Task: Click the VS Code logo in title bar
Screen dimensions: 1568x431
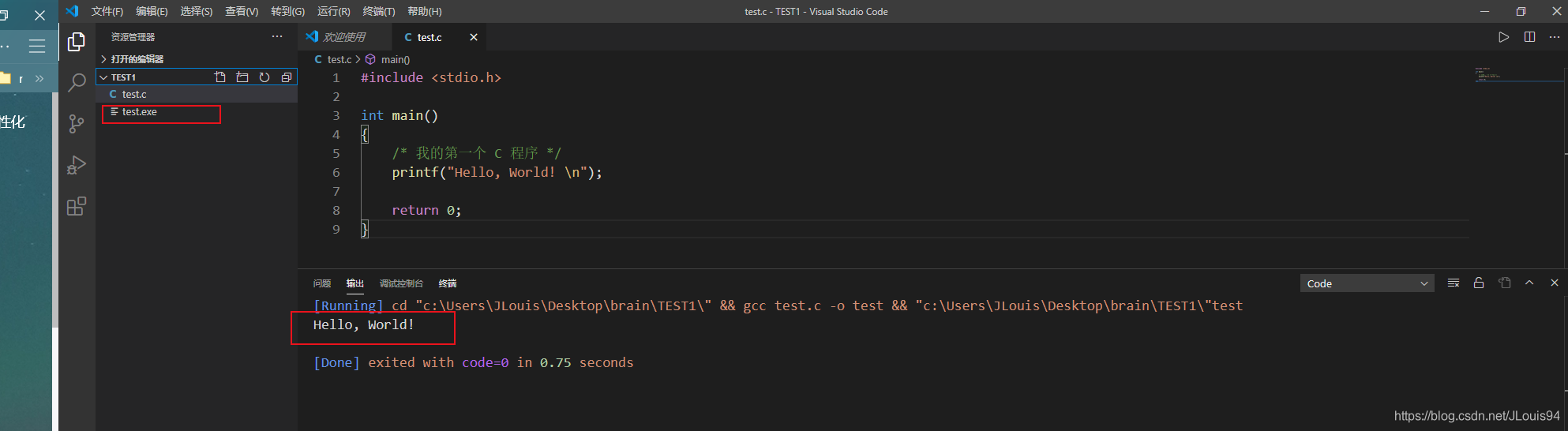Action: (x=72, y=11)
